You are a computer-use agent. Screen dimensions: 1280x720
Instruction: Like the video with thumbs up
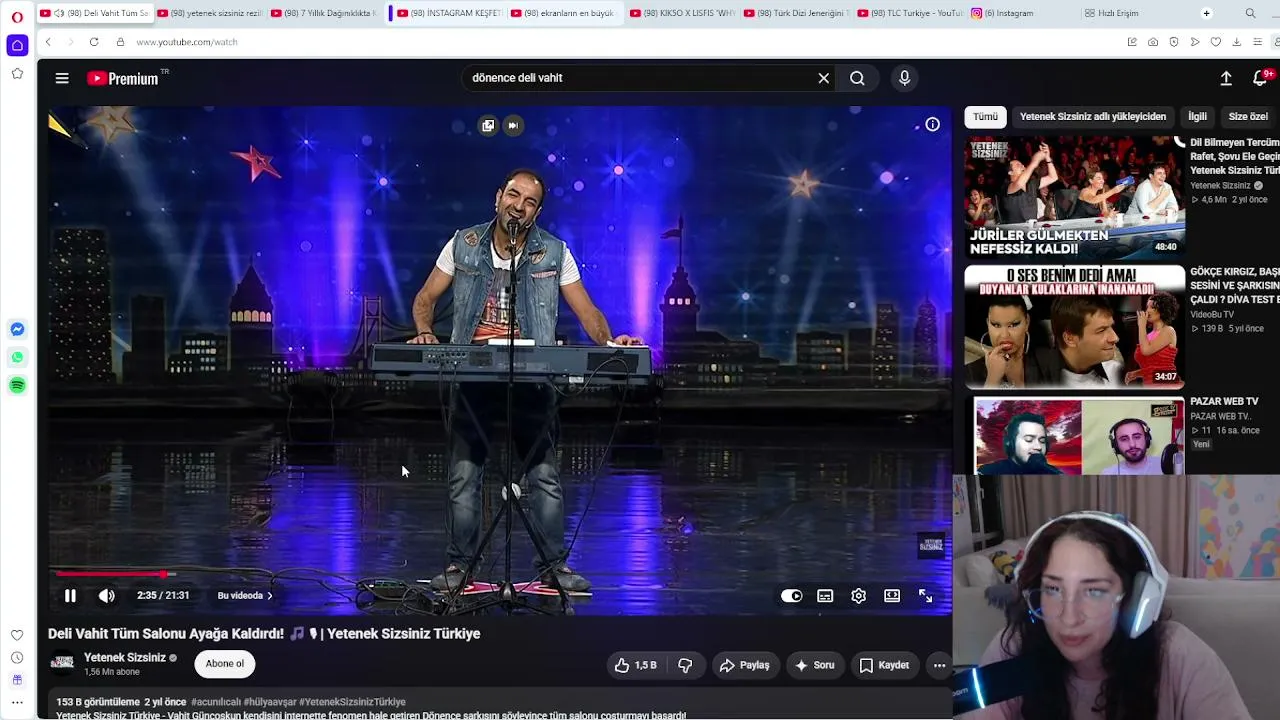(x=635, y=665)
